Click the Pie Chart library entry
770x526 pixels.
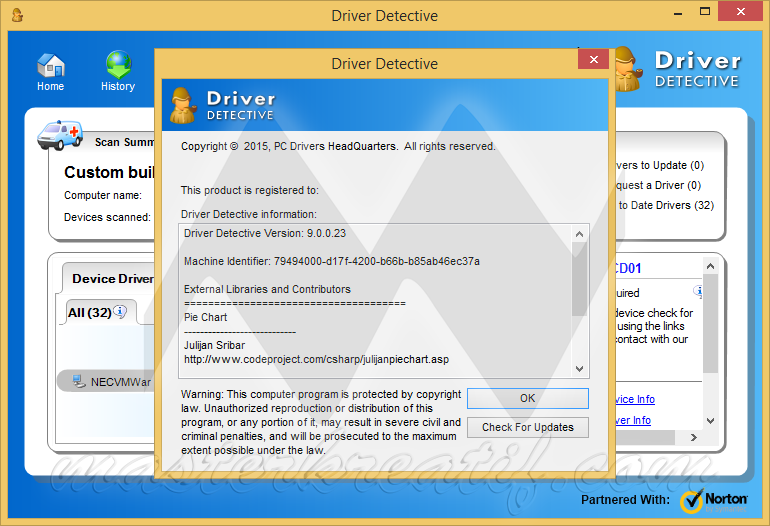[205, 317]
